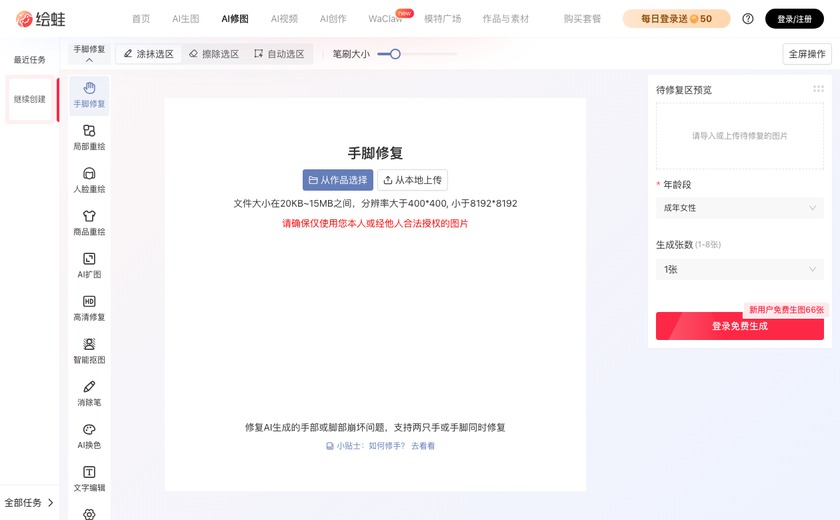The image size is (840, 520).
Task: Select 继续创建 in left sidebar
Action: [29, 99]
